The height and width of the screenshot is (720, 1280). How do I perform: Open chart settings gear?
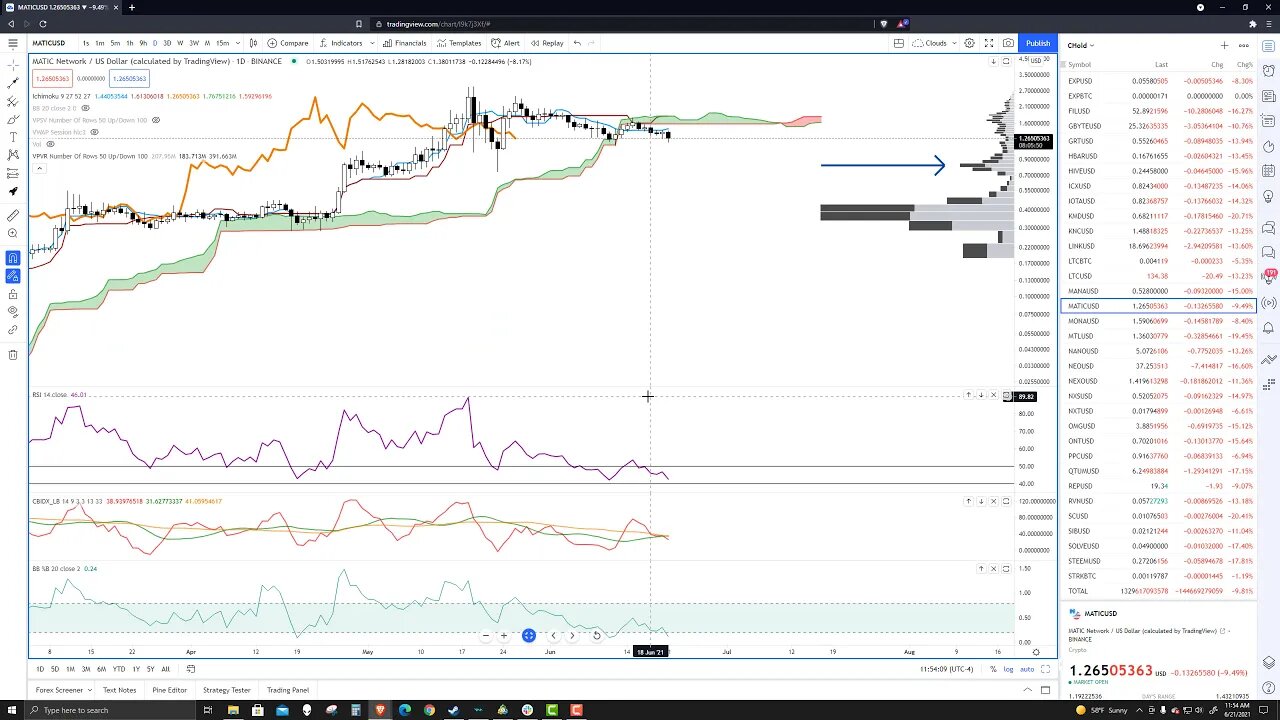968,43
